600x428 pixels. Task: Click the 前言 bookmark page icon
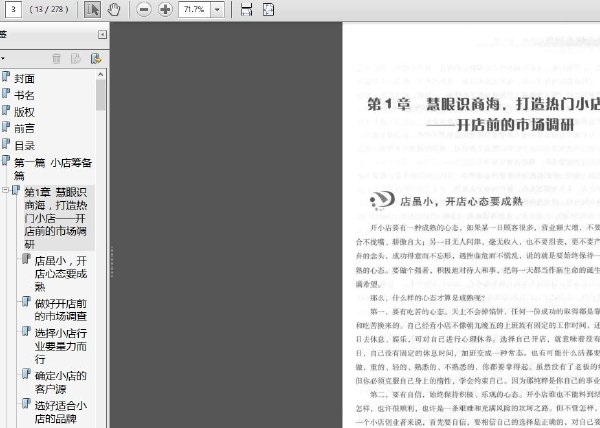pos(6,127)
